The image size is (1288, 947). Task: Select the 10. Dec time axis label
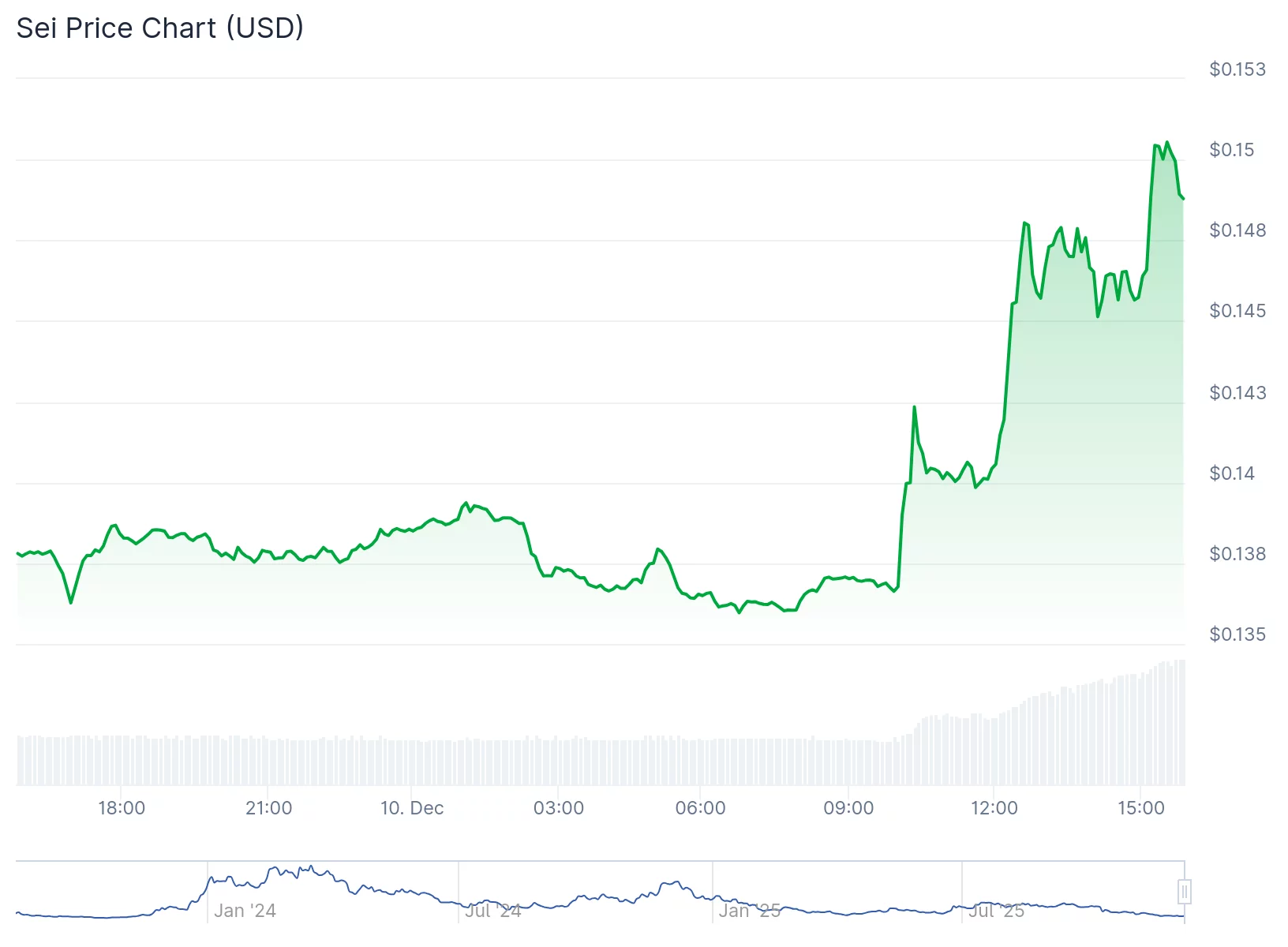412,807
